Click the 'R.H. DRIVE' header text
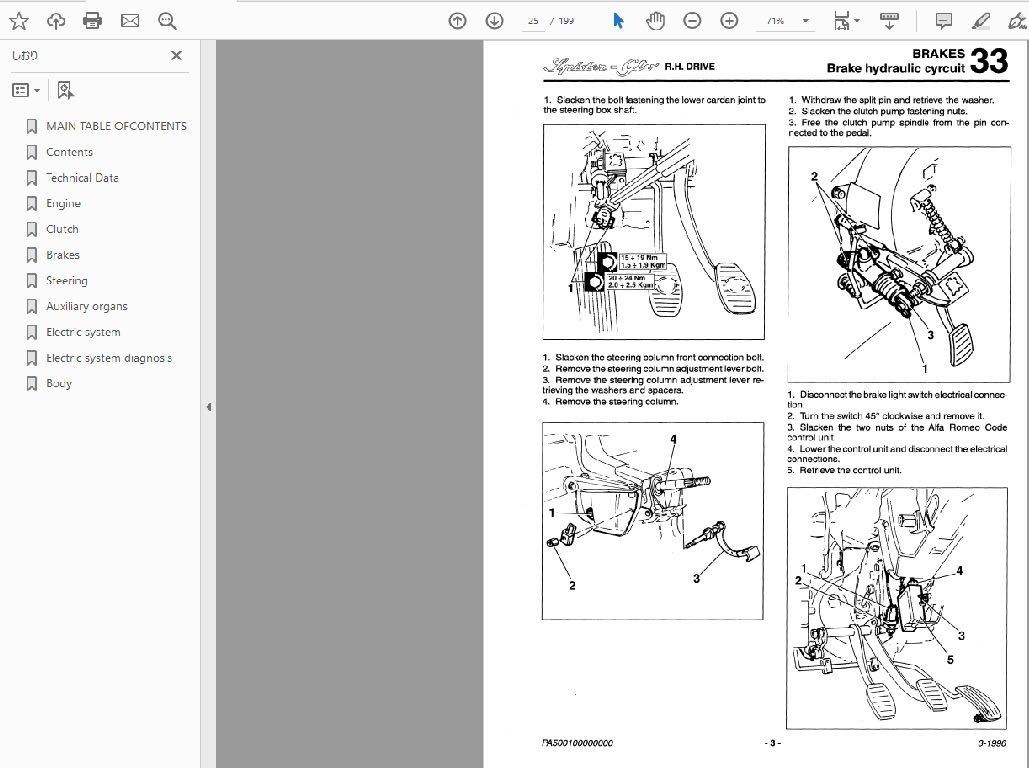 point(690,66)
